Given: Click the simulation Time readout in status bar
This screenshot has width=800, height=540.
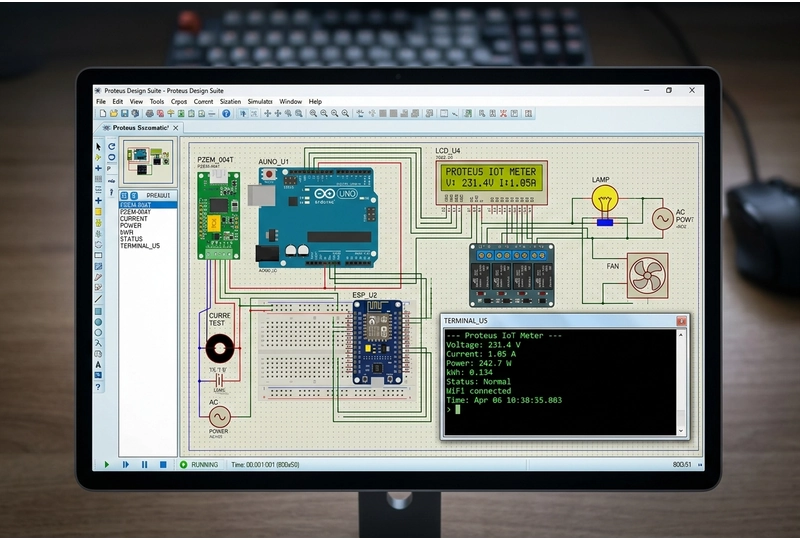Looking at the screenshot, I should [265, 464].
